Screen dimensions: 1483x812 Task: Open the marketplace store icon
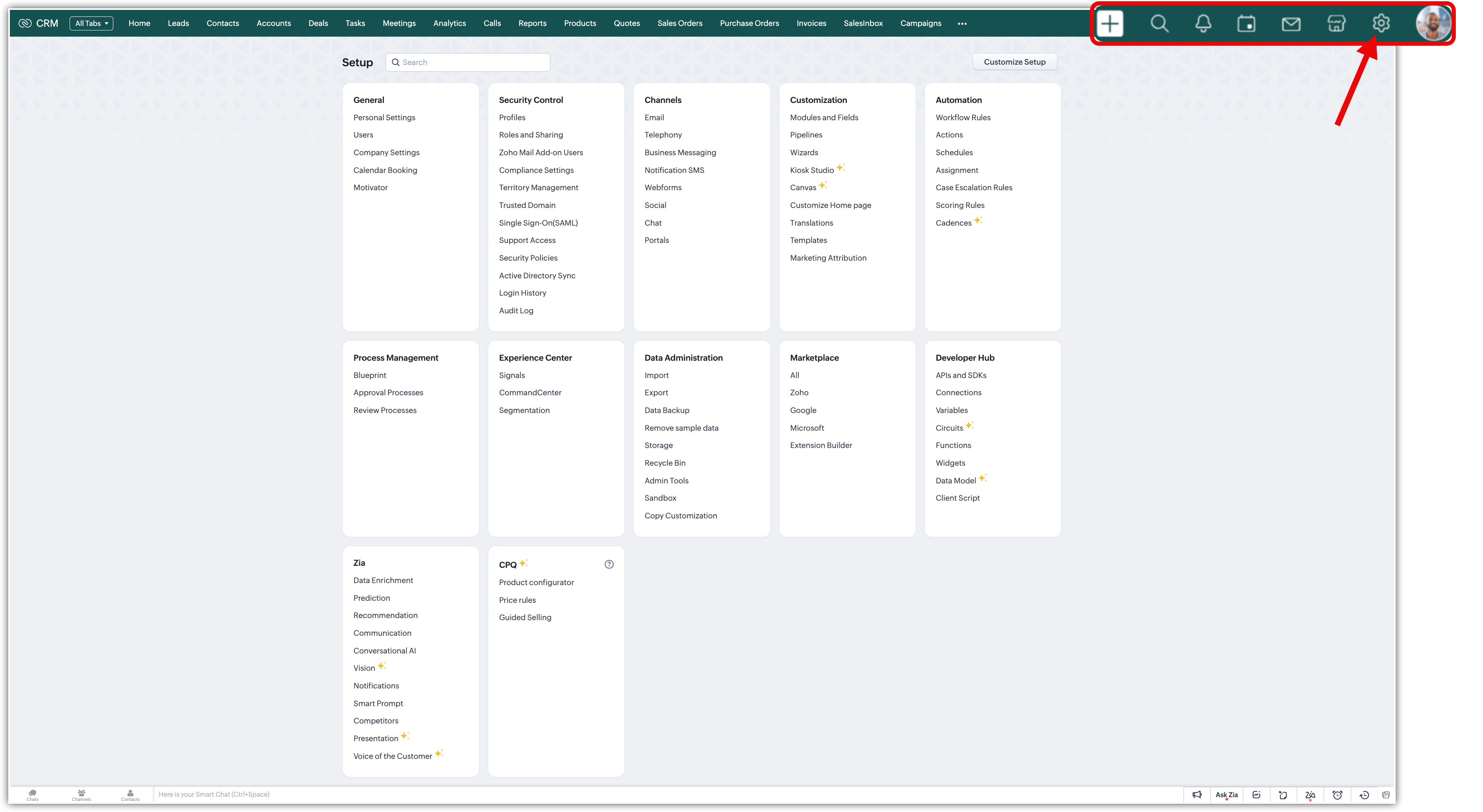pyautogui.click(x=1336, y=23)
